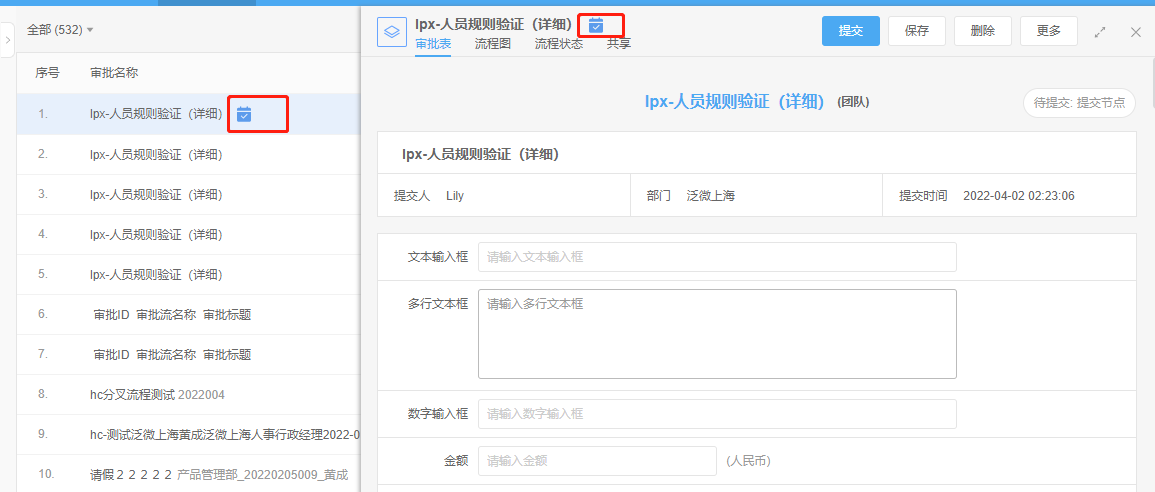This screenshot has width=1155, height=492.
Task: Open list row 8 hc分叉流程测试
Action: [157, 394]
